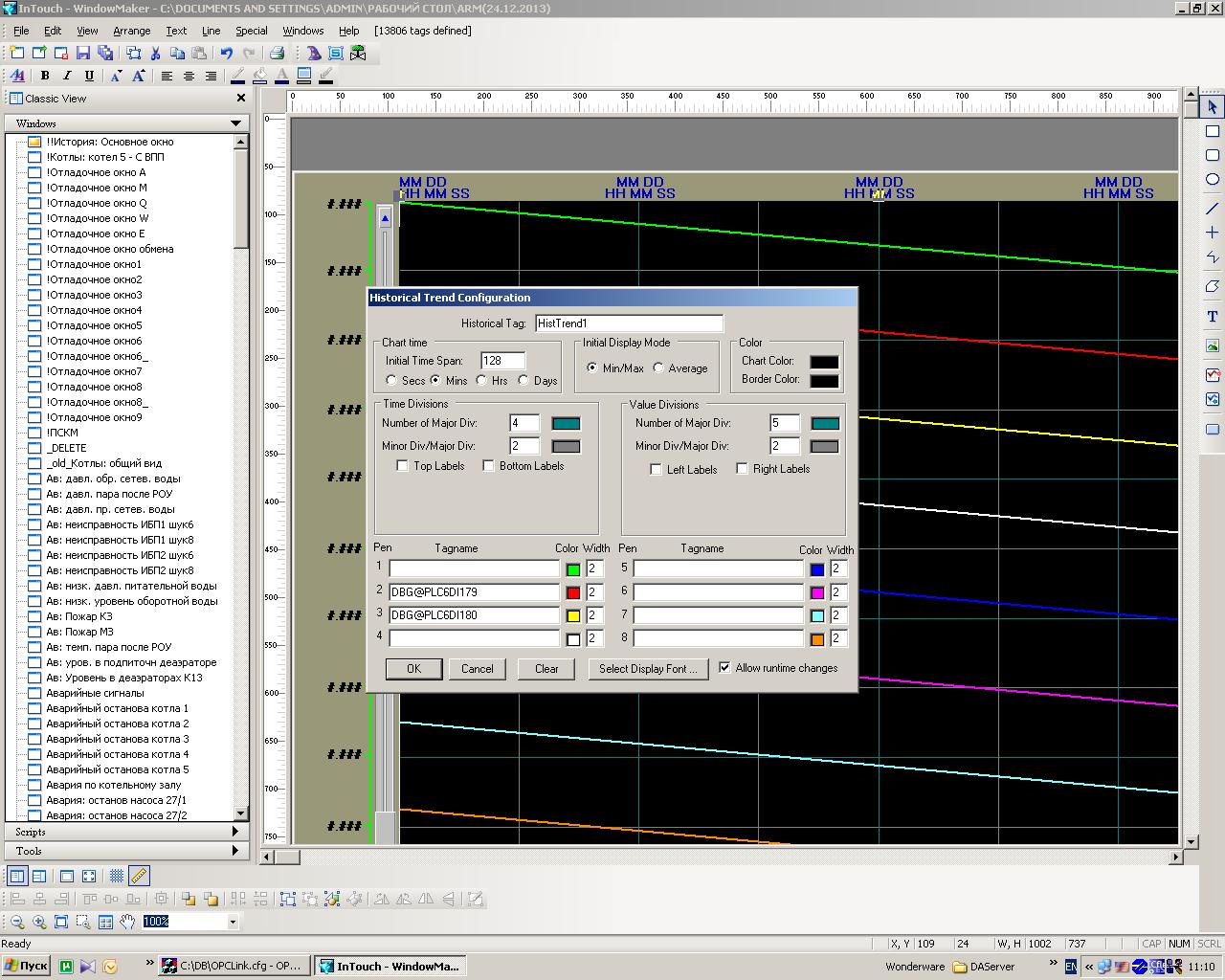Enable the Top Labels checkbox
Image resolution: width=1225 pixels, height=980 pixels.
coord(403,466)
